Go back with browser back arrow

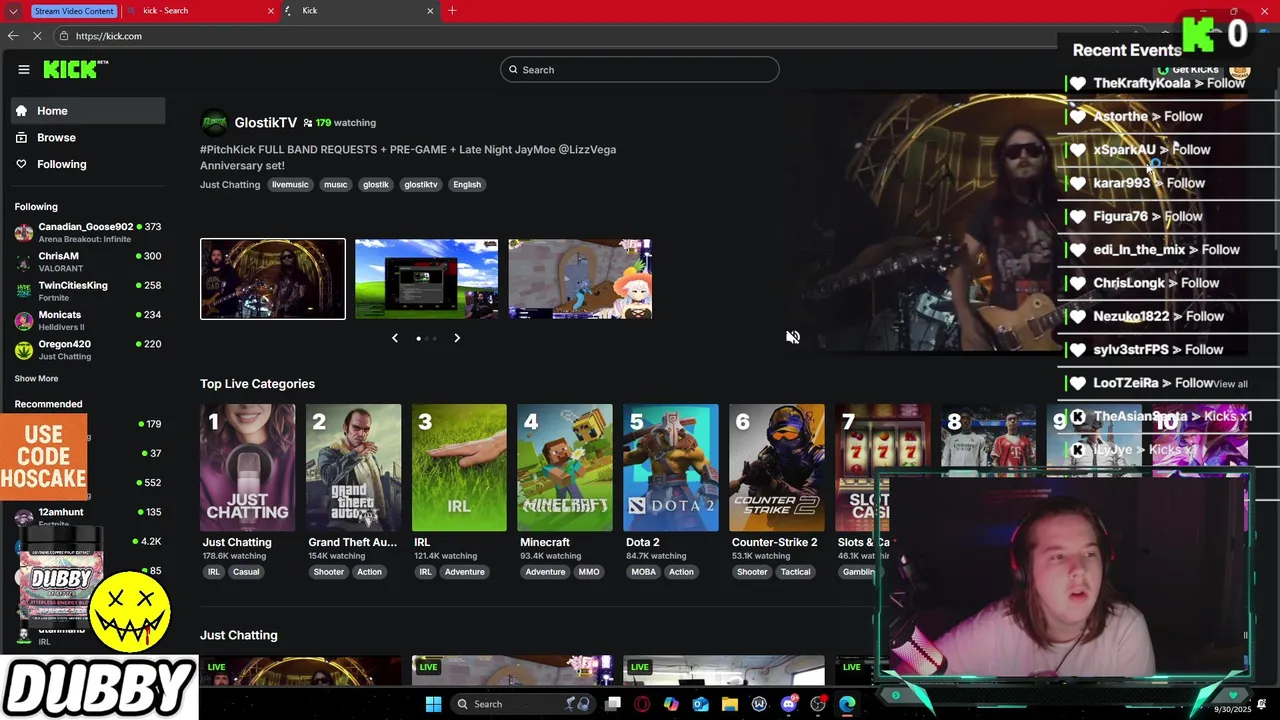click(13, 36)
